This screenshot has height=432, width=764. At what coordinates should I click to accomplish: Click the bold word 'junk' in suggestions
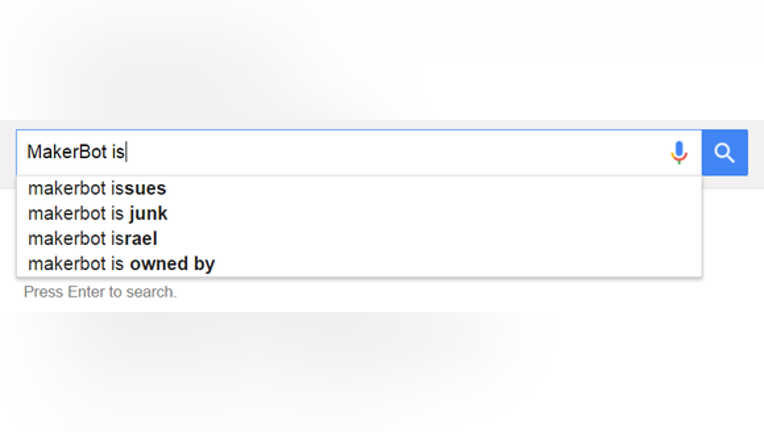coord(148,214)
